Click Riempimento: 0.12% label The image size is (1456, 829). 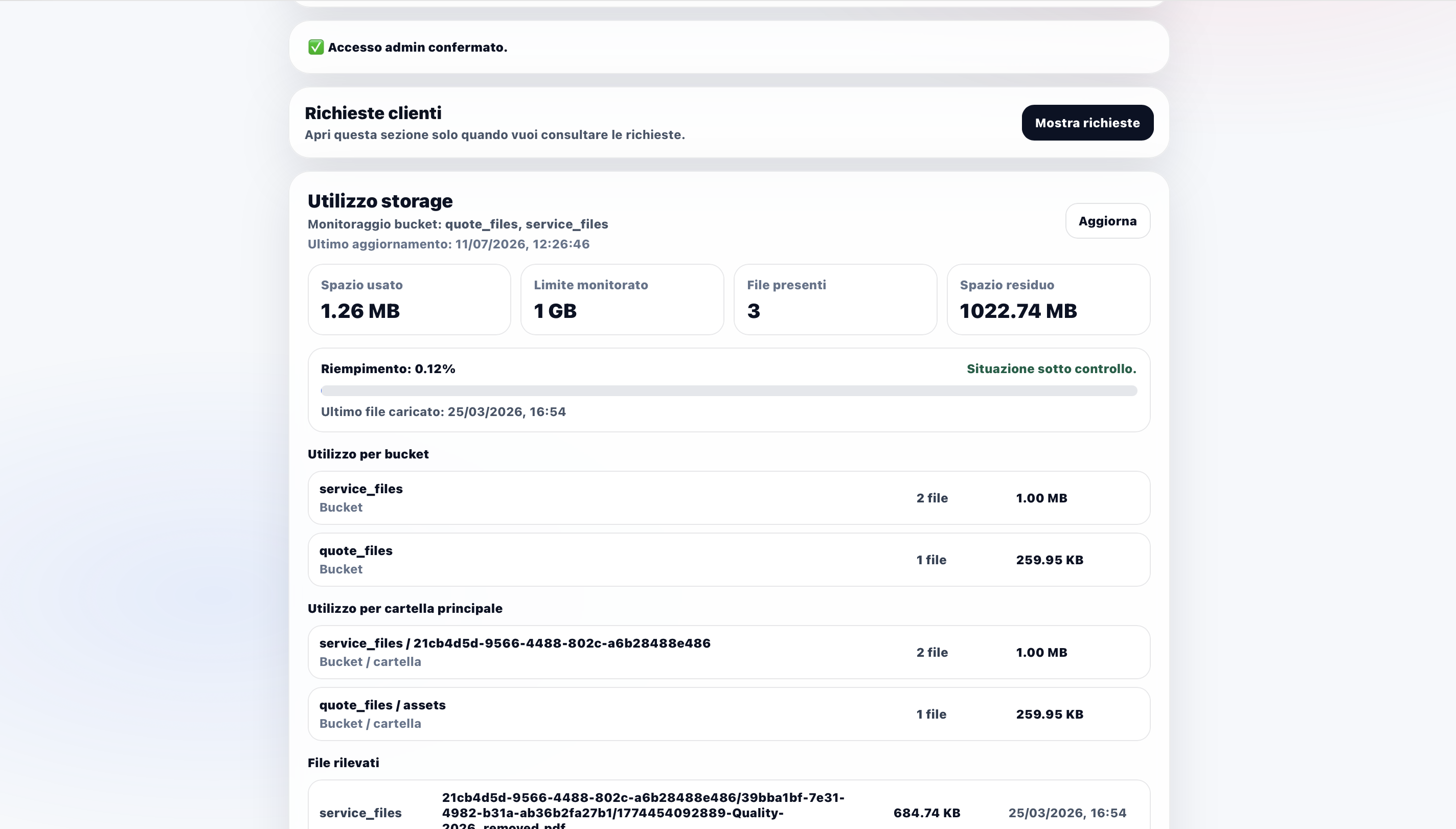[388, 369]
